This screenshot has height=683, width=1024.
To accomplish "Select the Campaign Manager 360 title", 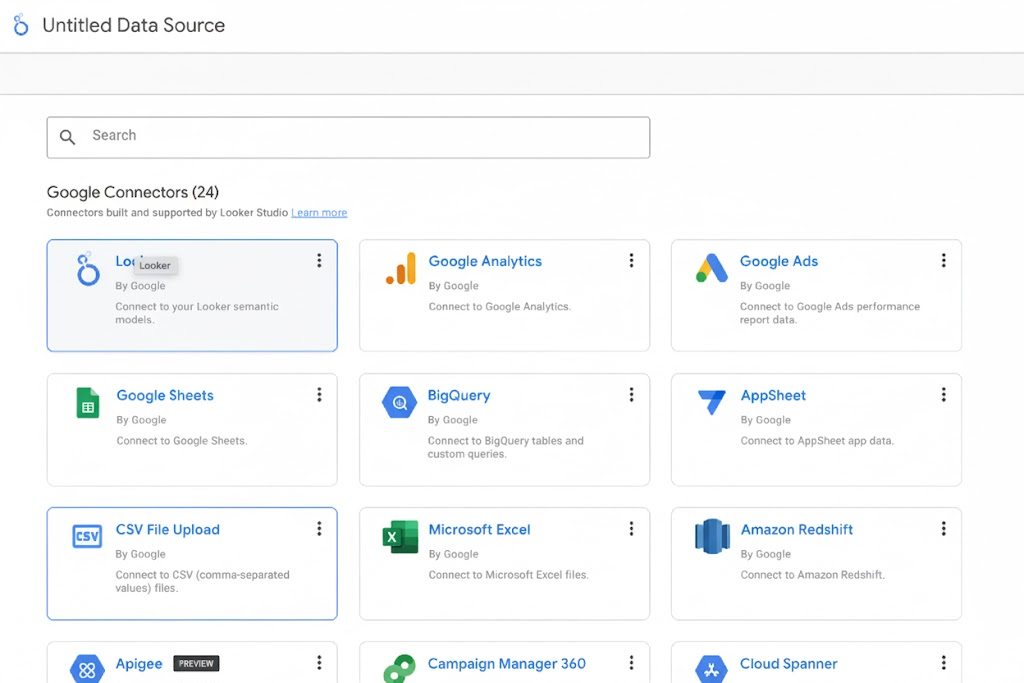I will [507, 664].
